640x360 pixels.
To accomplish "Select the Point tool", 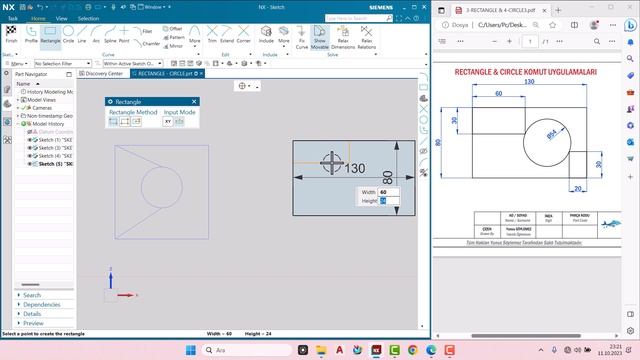I will [124, 34].
